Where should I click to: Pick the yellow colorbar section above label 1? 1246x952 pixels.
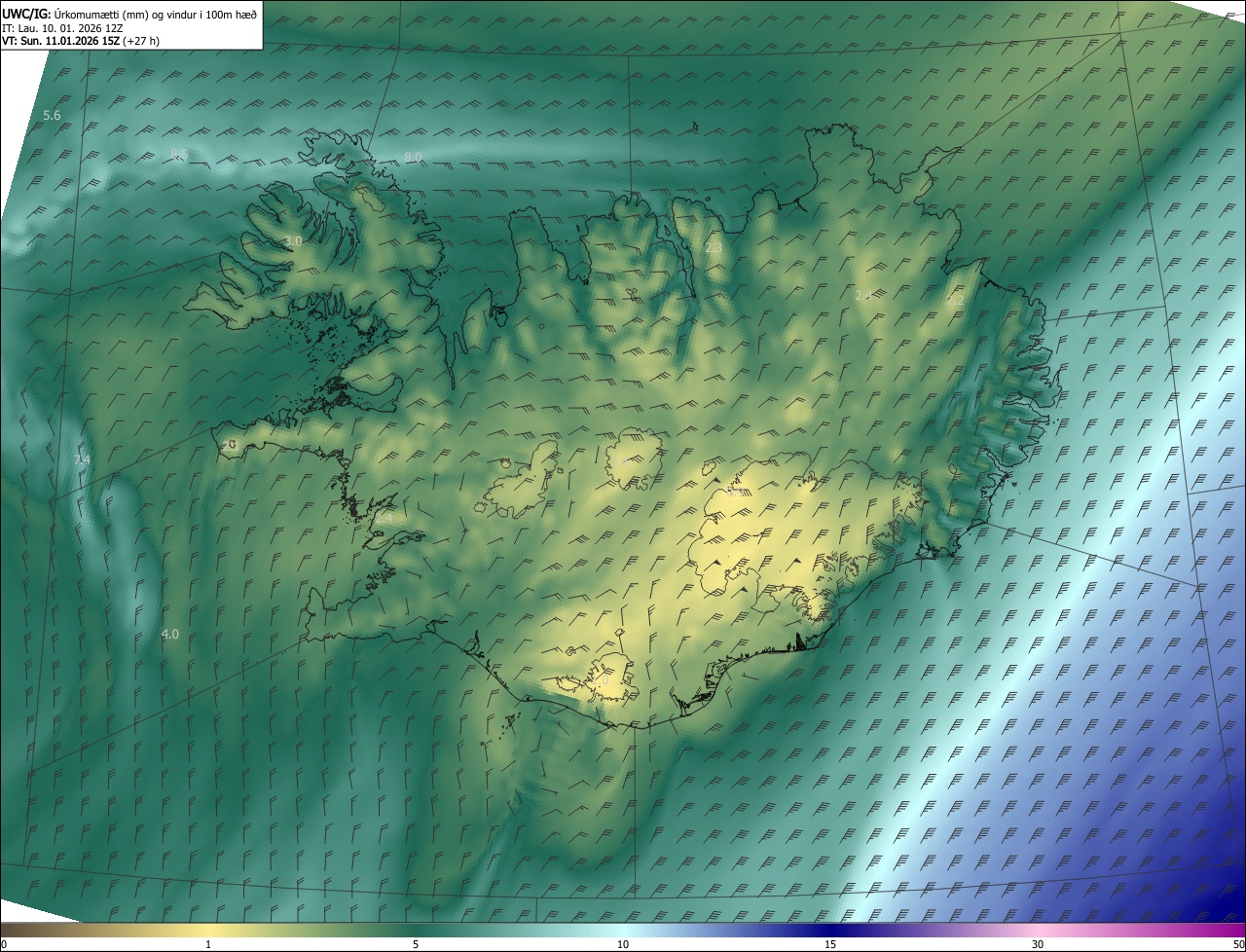coord(208,931)
